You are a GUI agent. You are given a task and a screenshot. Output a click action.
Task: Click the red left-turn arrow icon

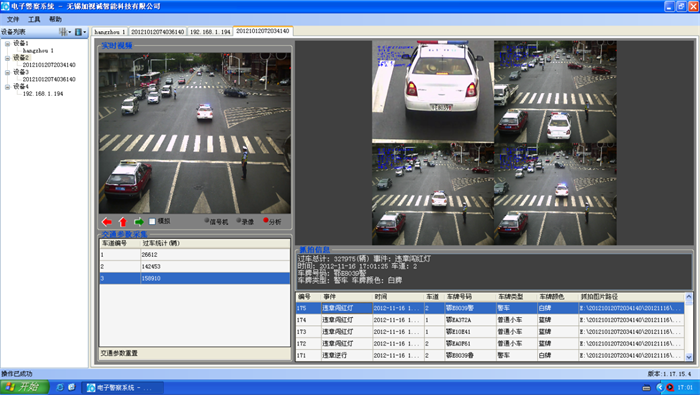coord(107,221)
